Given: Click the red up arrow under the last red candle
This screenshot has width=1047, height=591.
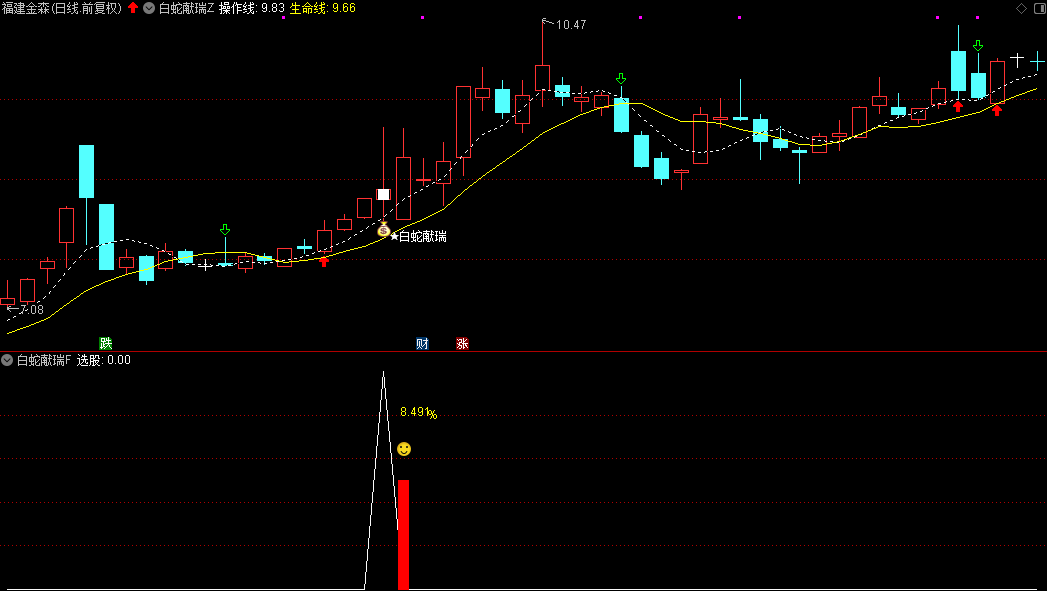Looking at the screenshot, I should point(997,110).
